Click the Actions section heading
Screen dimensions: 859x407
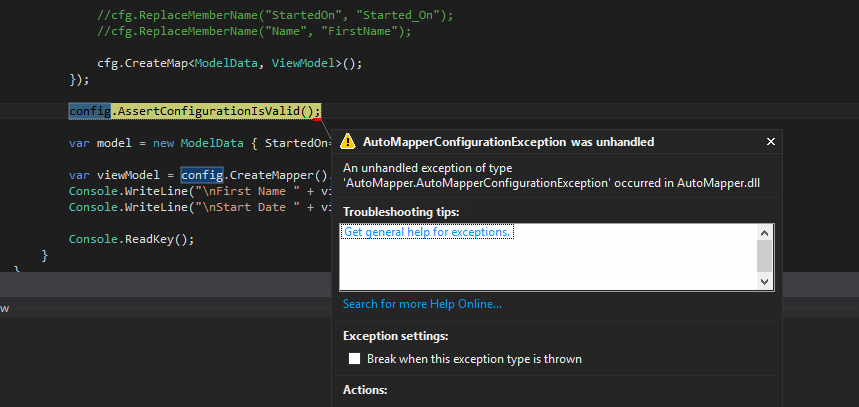pos(365,390)
